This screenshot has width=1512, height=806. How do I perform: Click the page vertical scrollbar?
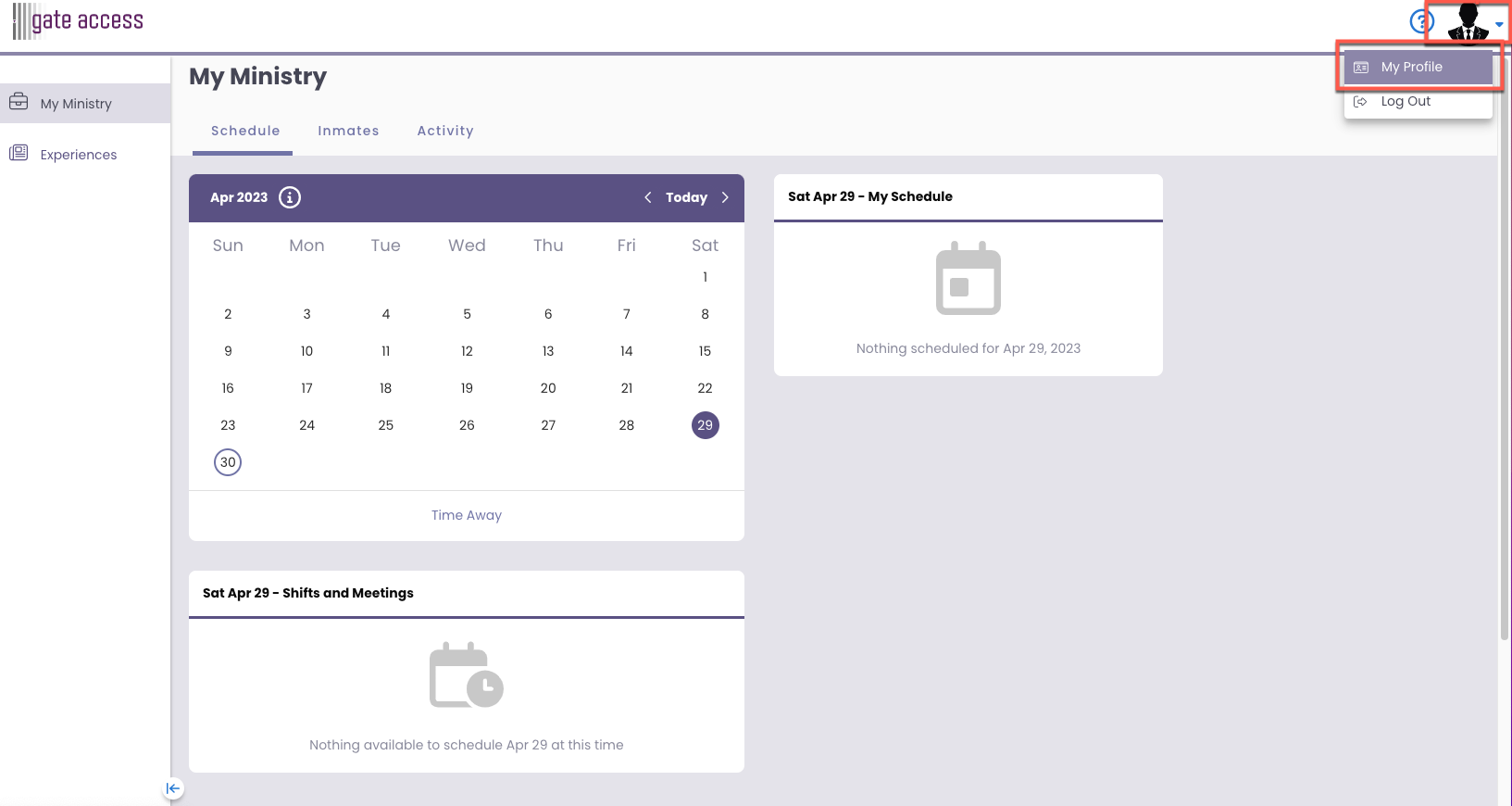[1505, 347]
